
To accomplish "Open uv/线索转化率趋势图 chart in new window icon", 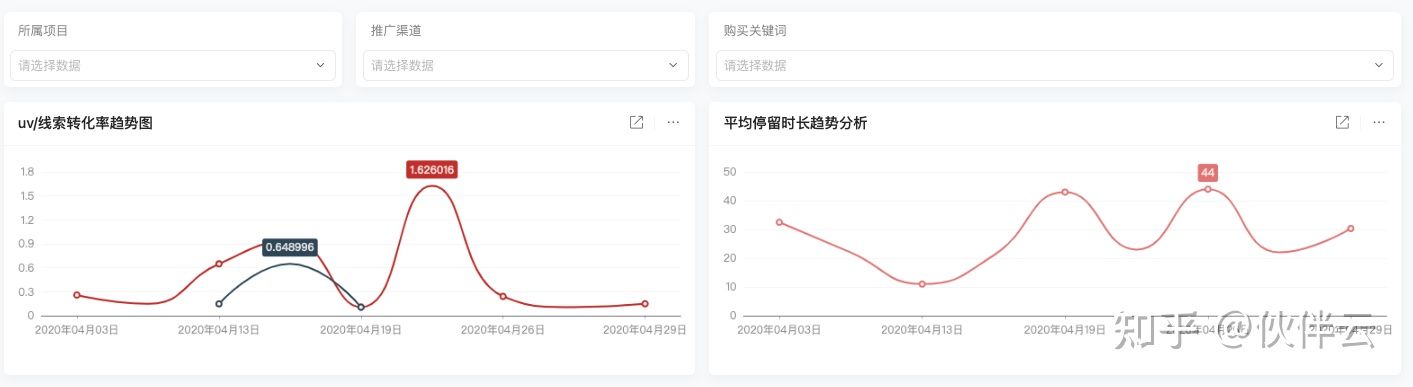I will tap(637, 122).
